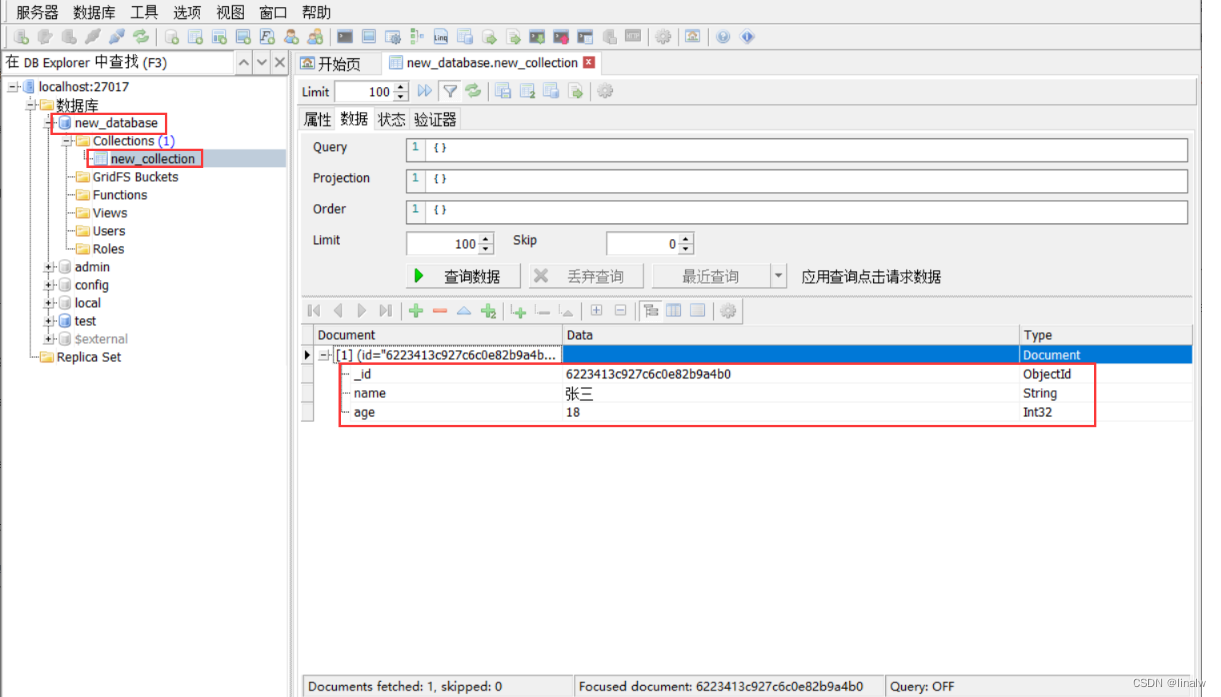This screenshot has height=697, width=1221.
Task: Add a new document with the green plus icon
Action: (415, 311)
